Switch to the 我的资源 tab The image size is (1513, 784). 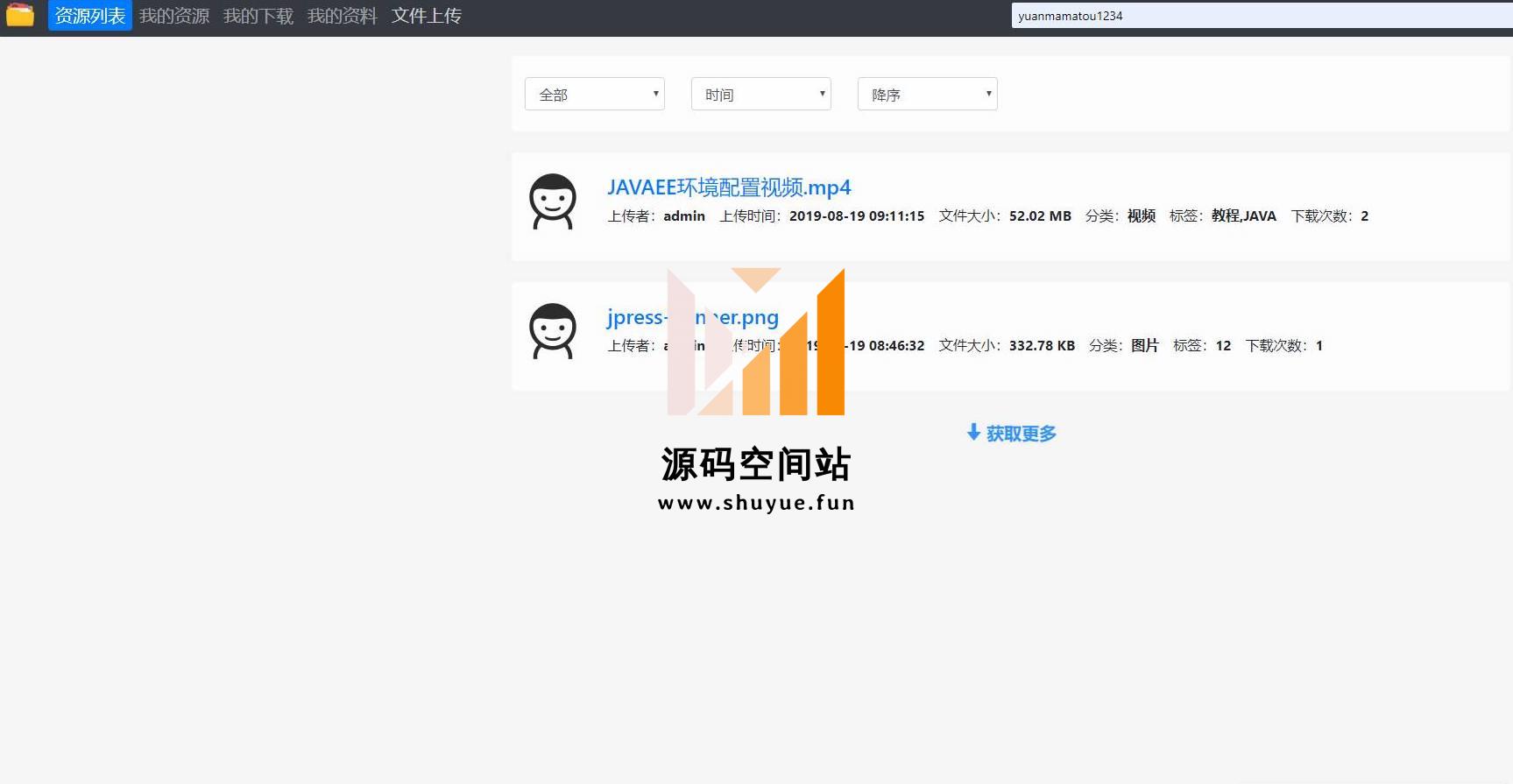(x=174, y=16)
